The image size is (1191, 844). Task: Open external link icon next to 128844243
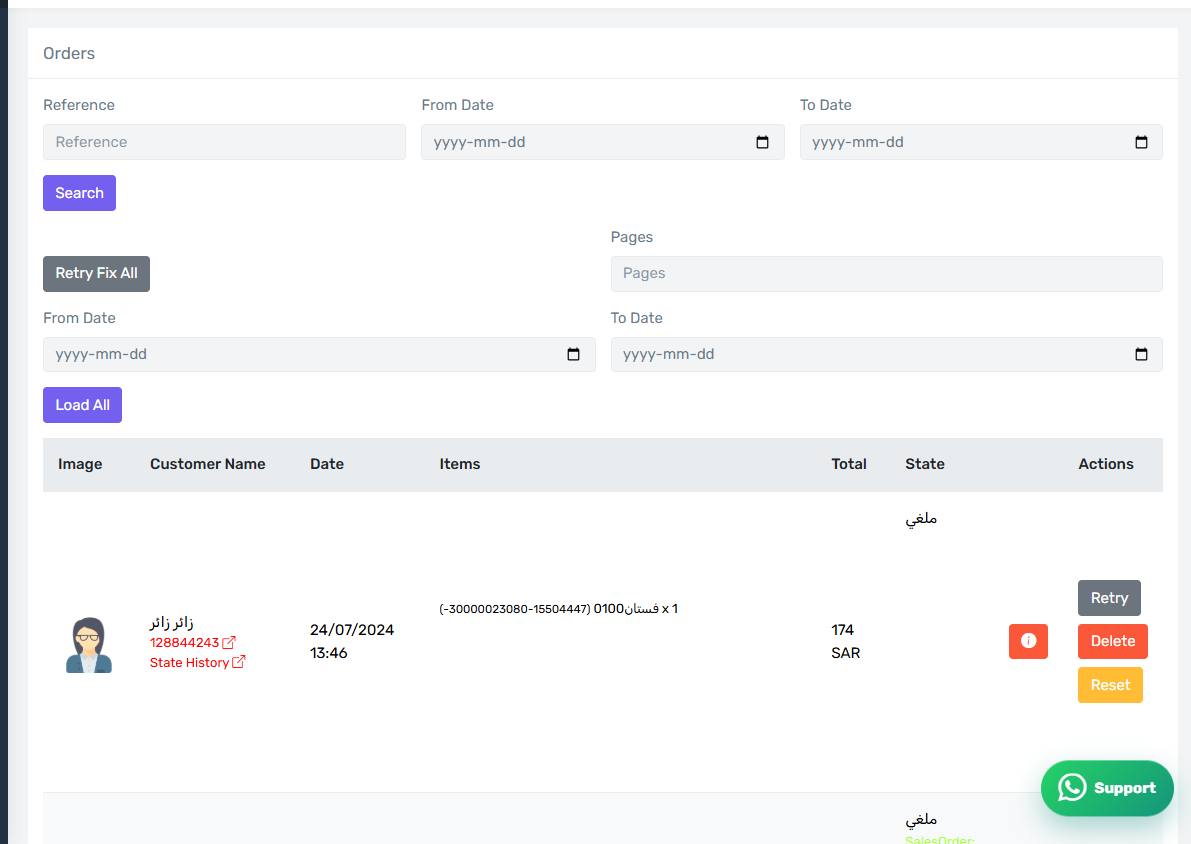point(229,642)
